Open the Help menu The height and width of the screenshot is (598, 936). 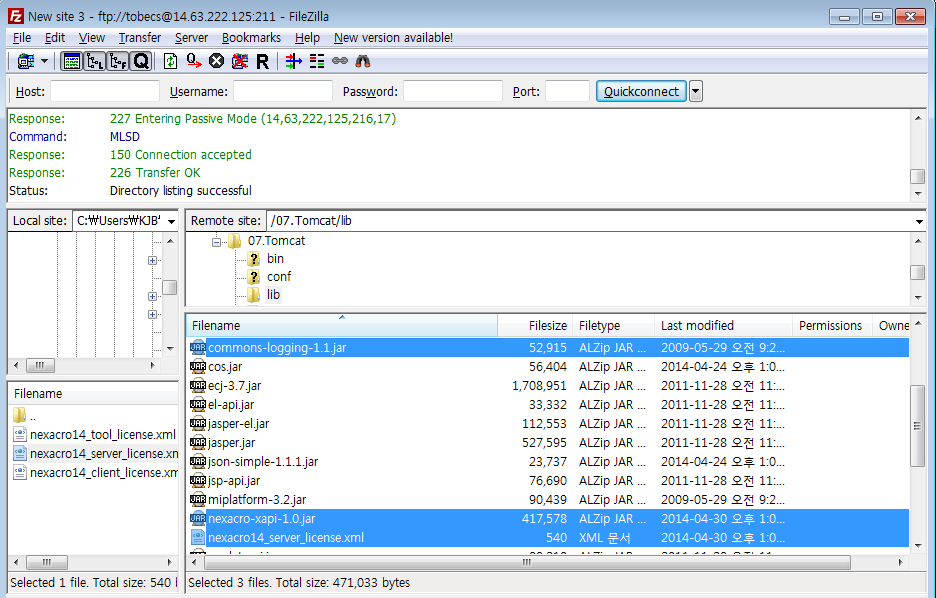(x=307, y=38)
